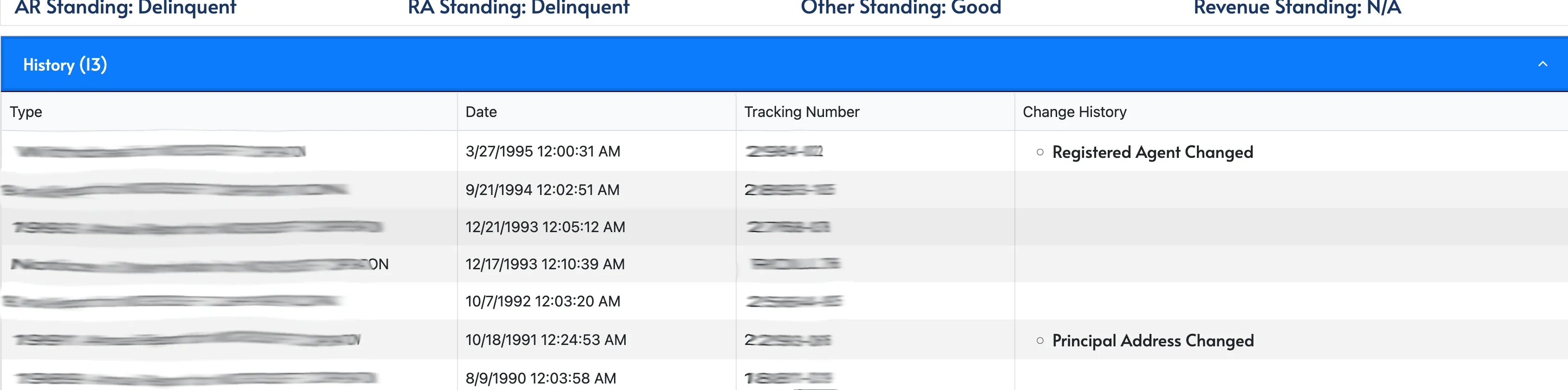
Task: Click the 12/21/1993 12:05:12 AM date cell
Action: [545, 227]
